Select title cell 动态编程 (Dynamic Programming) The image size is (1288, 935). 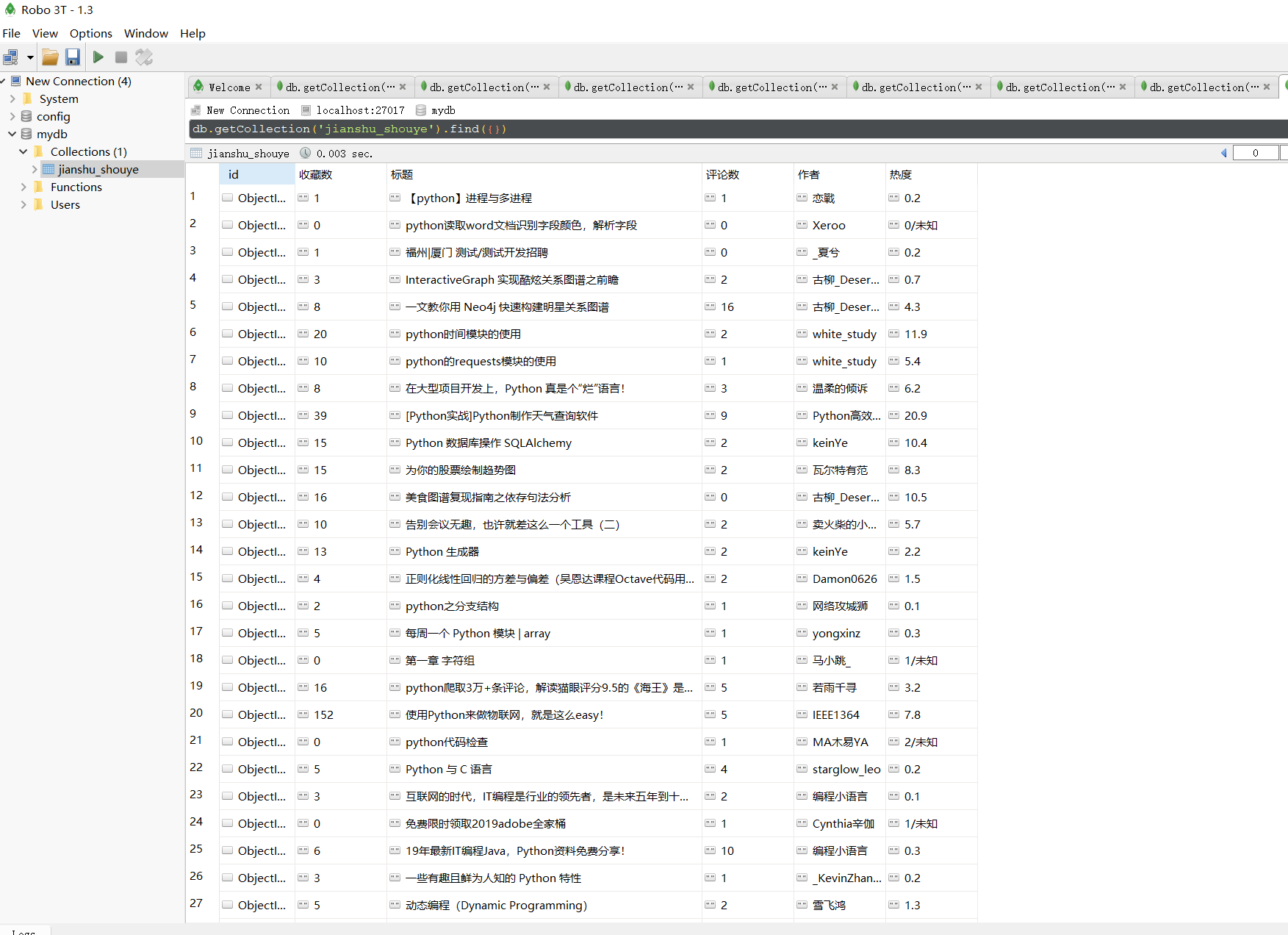point(544,906)
